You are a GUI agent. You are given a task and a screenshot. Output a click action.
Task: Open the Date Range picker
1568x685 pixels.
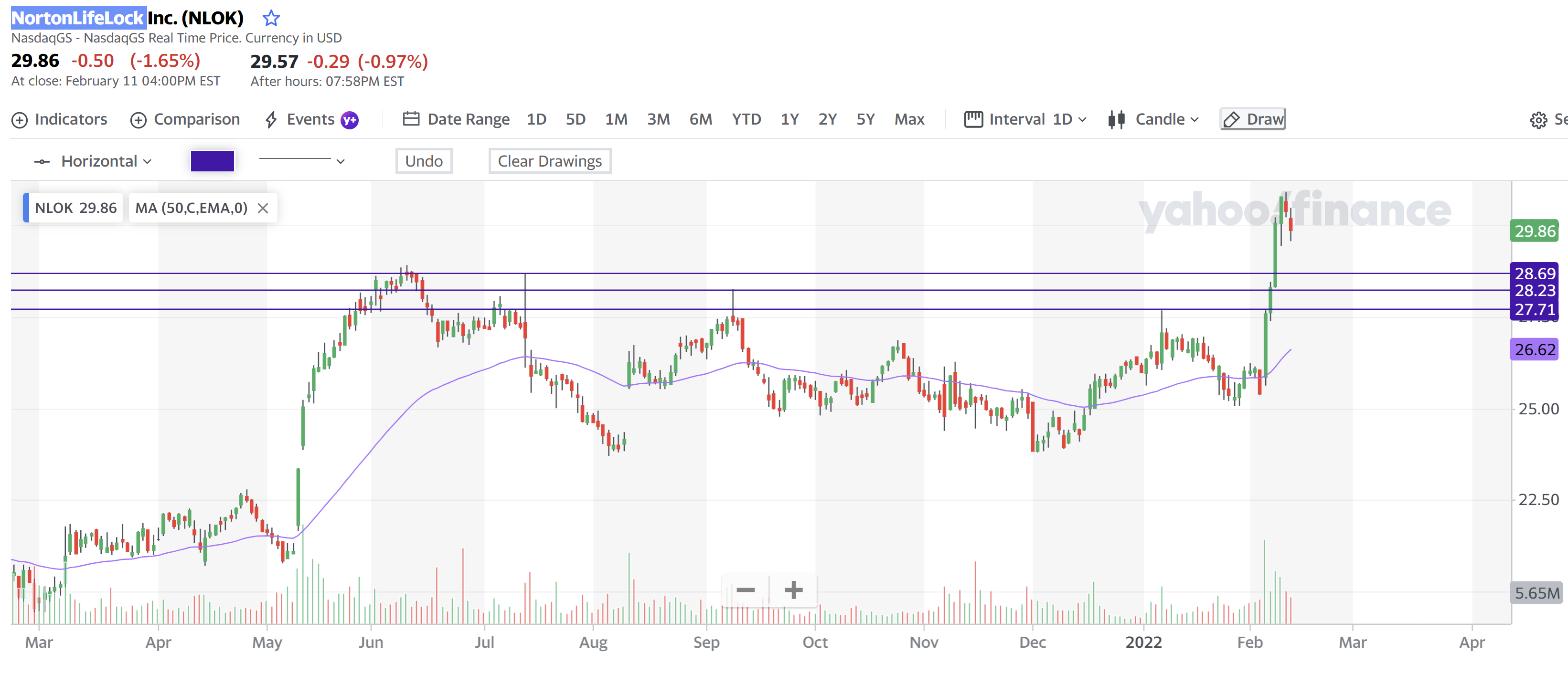[457, 119]
